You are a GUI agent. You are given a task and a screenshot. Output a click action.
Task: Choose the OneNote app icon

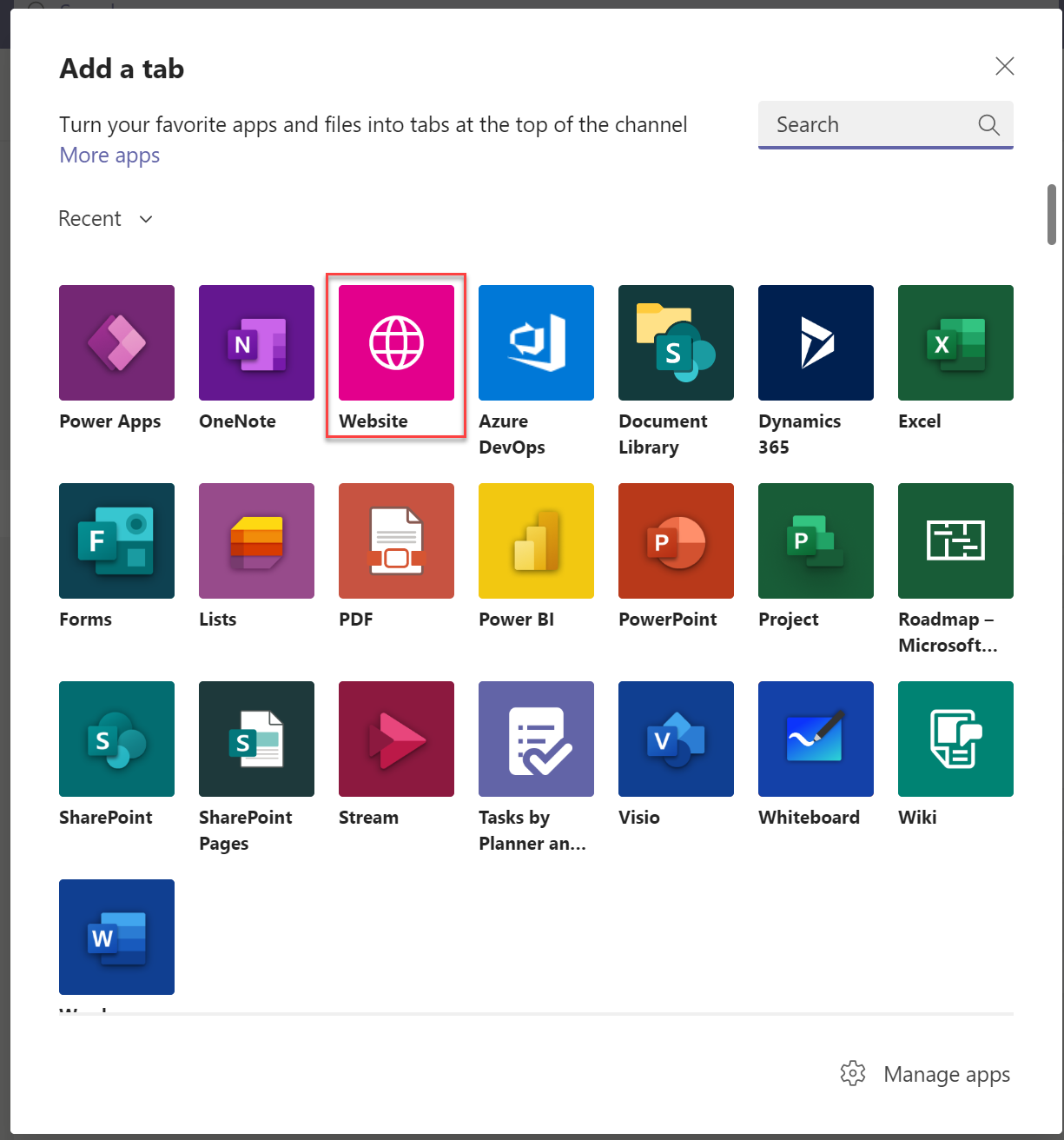coord(256,343)
